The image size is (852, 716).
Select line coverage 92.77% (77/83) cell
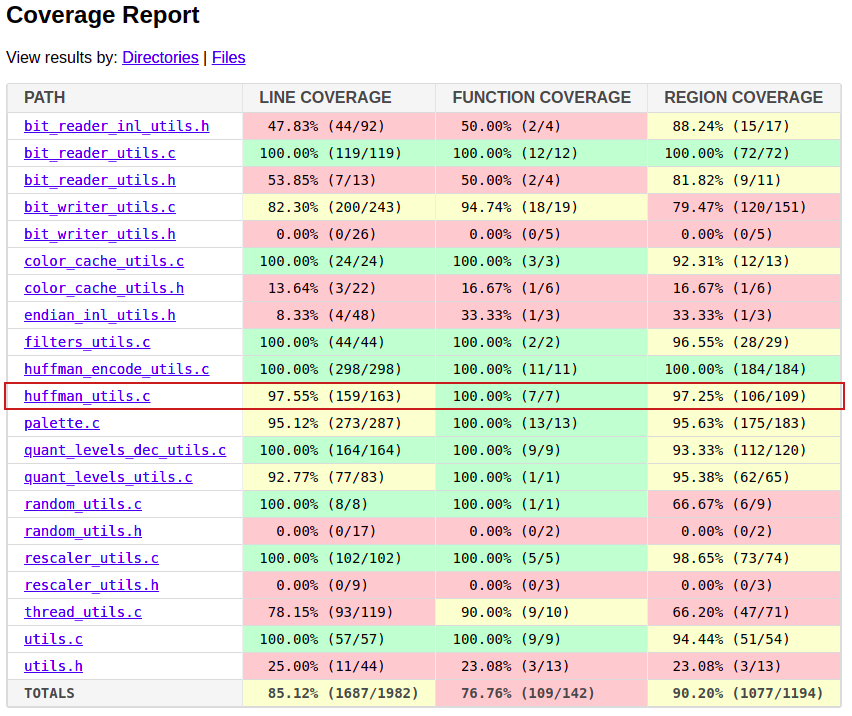point(339,477)
